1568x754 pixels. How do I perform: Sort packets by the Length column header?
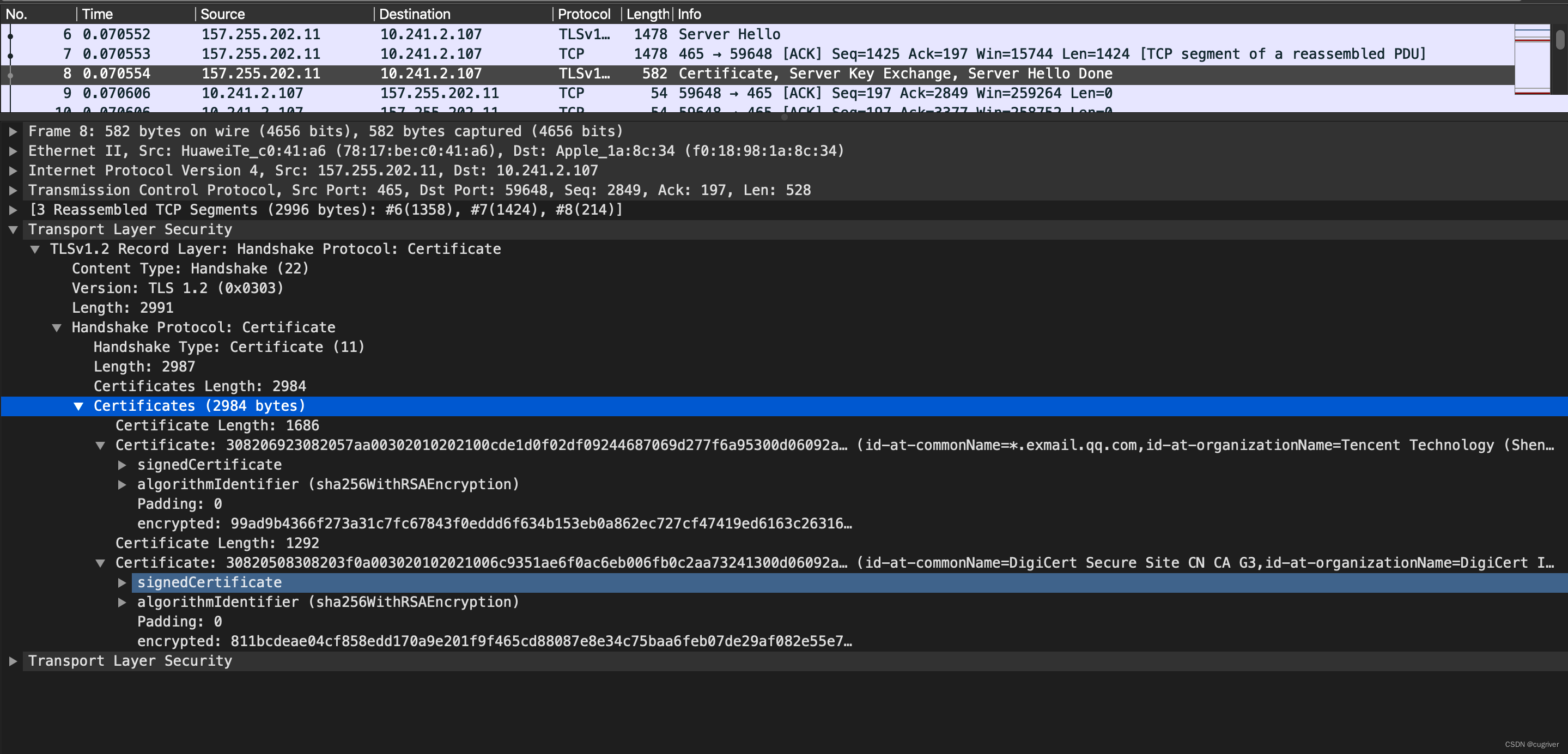647,14
